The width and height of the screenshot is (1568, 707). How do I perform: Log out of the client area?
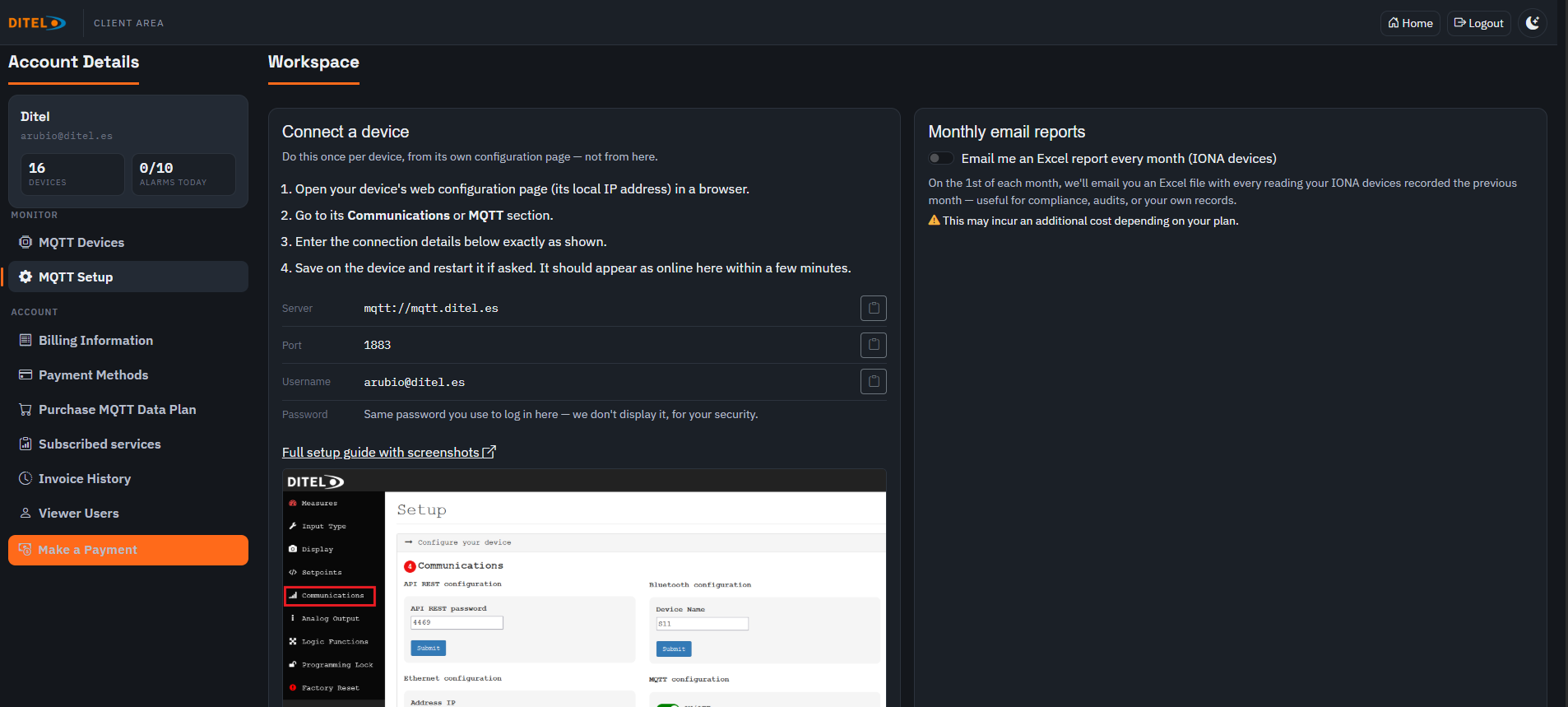(x=1478, y=23)
